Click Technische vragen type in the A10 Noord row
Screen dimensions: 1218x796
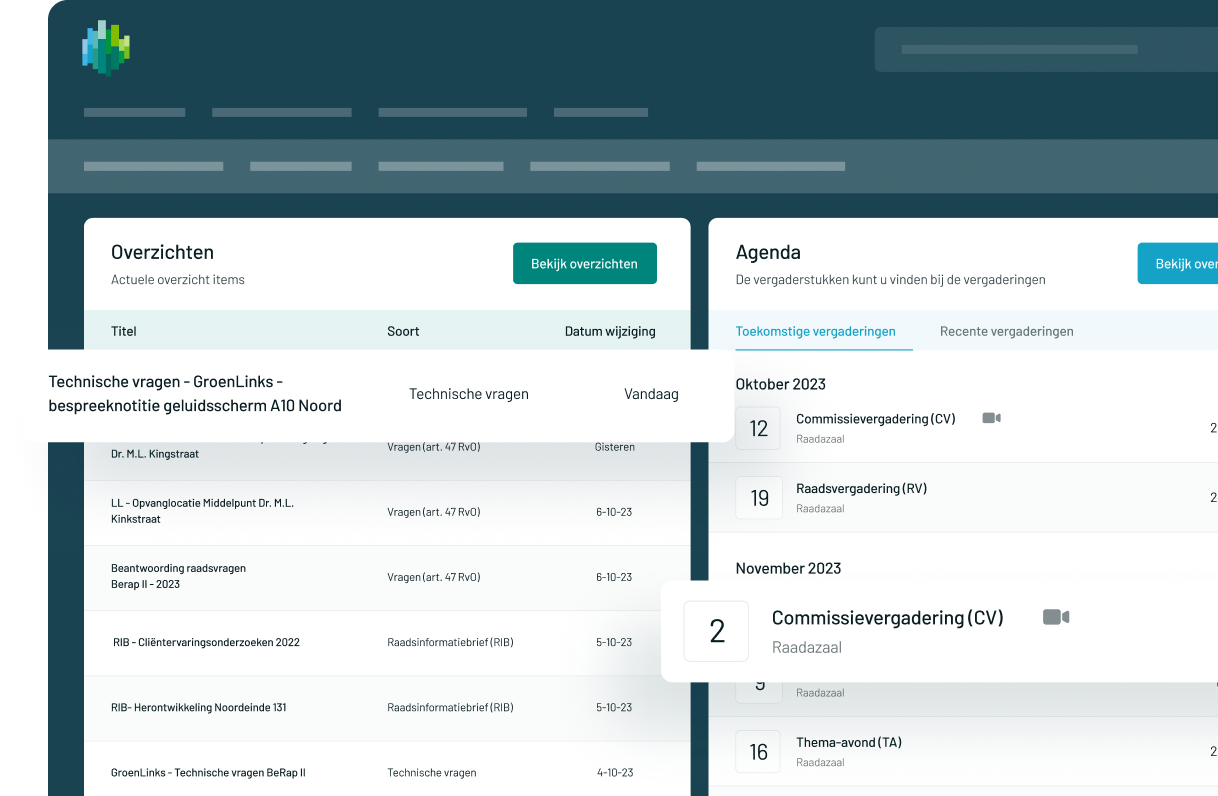pyautogui.click(x=469, y=394)
